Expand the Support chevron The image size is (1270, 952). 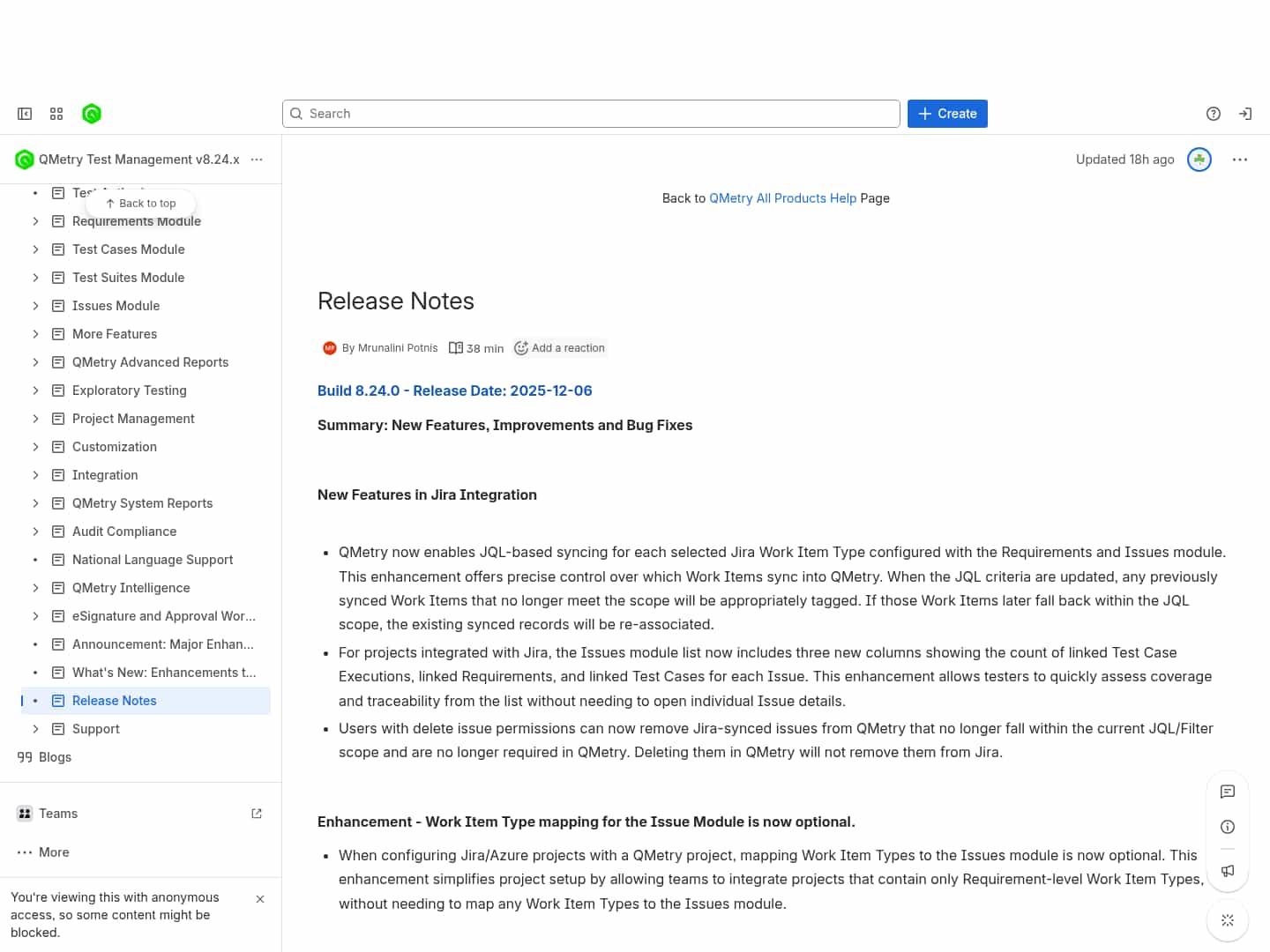pos(35,729)
